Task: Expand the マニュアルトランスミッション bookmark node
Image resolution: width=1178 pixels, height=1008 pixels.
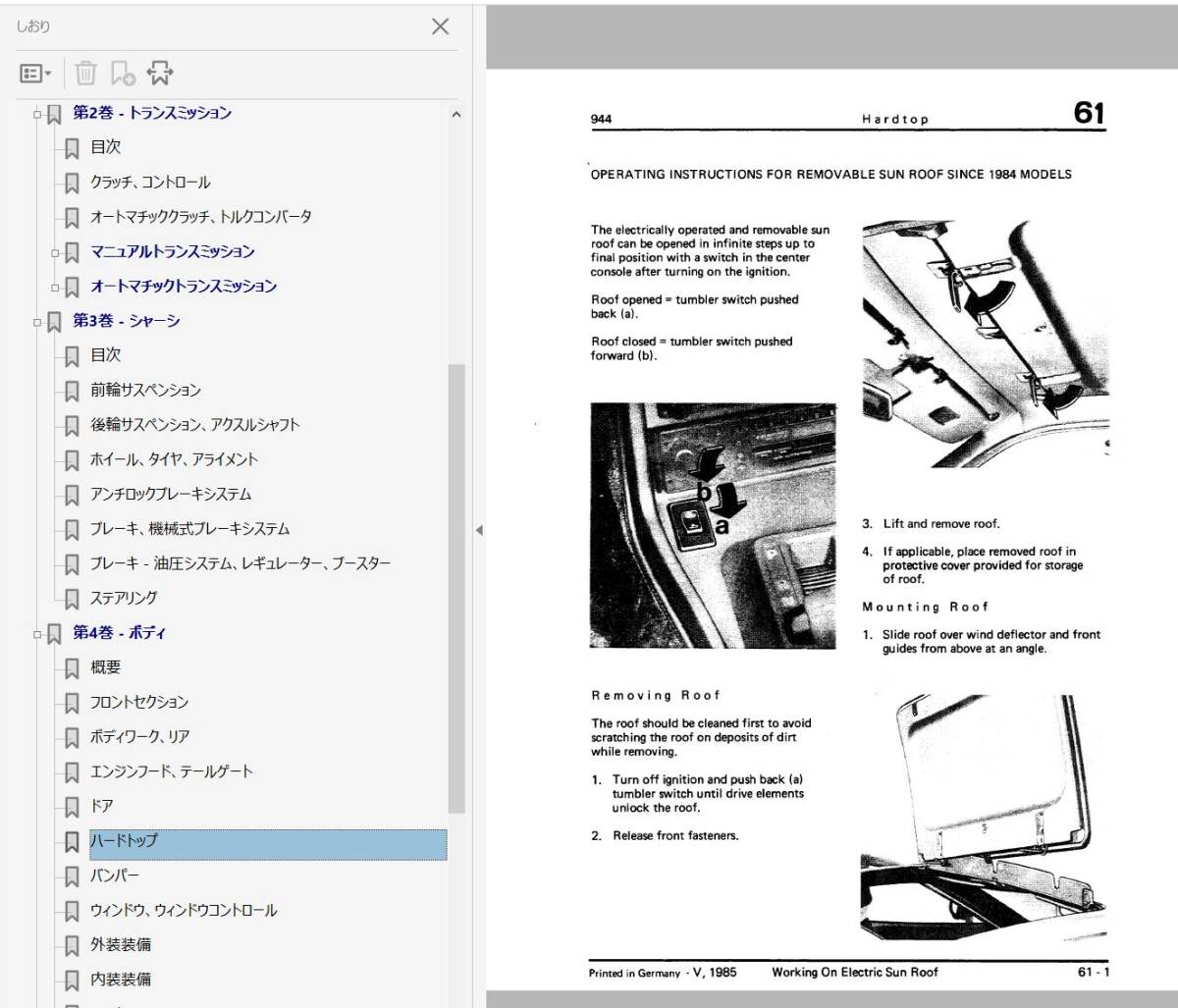Action: click(x=56, y=252)
